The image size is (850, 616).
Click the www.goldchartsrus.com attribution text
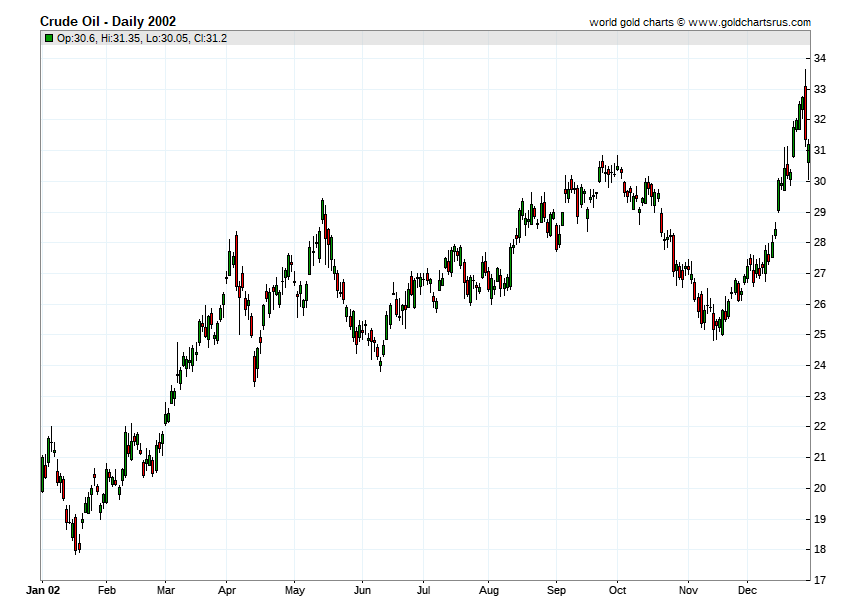pyautogui.click(x=750, y=22)
